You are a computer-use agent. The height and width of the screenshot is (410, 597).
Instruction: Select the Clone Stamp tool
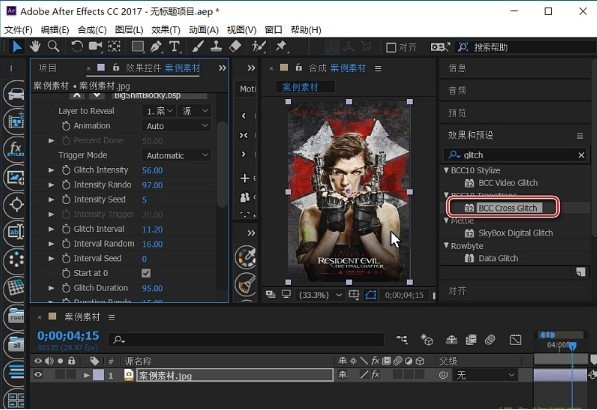click(x=216, y=46)
